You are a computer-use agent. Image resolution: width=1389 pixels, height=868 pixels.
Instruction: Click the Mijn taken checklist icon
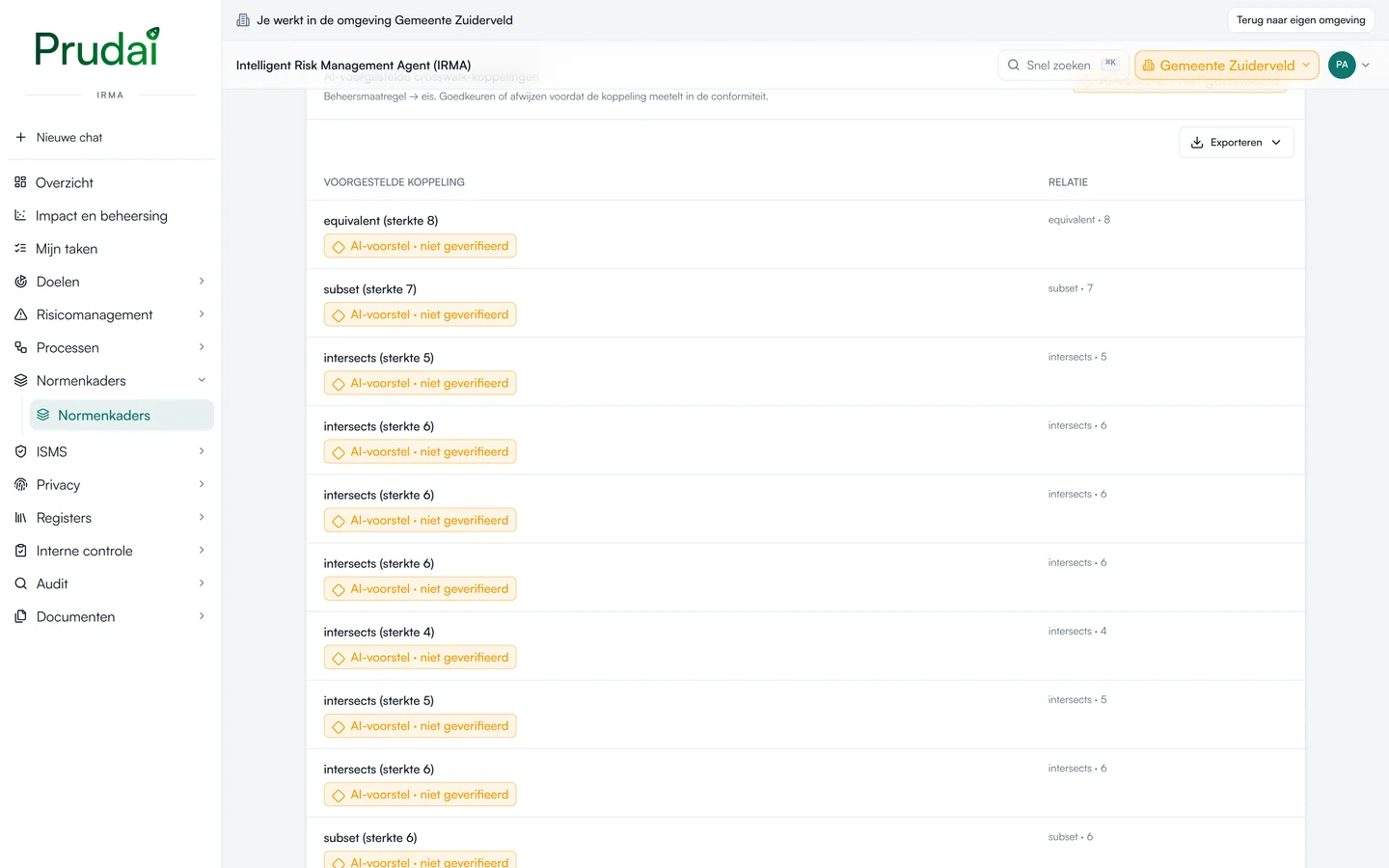click(20, 248)
